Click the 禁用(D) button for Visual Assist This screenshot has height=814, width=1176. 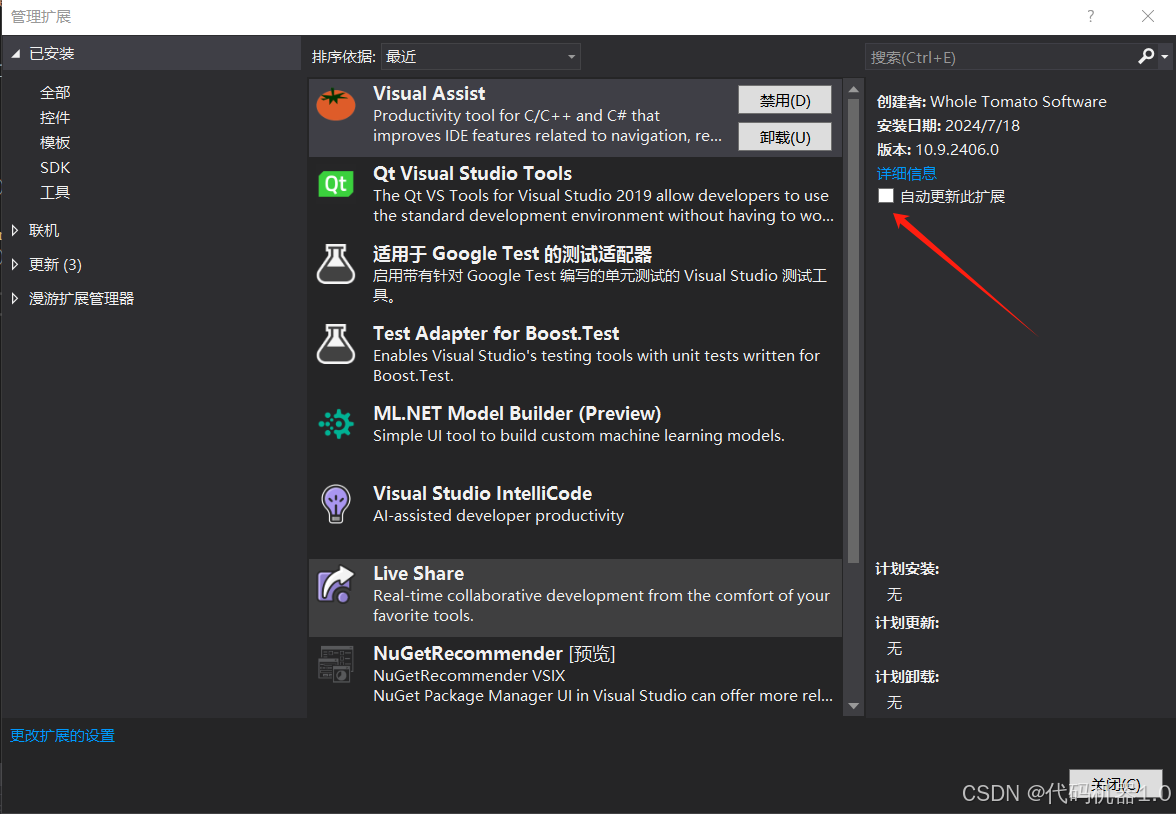click(x=784, y=100)
